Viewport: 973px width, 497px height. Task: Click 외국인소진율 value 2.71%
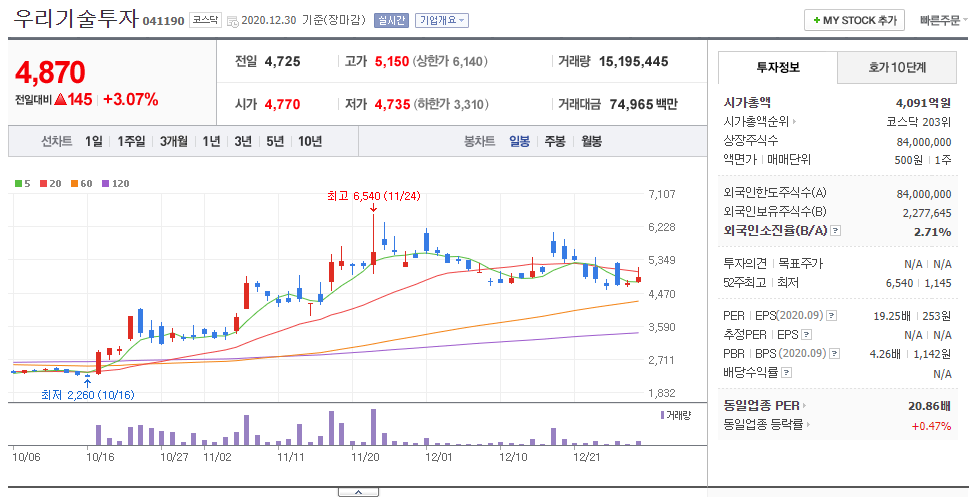tap(932, 232)
